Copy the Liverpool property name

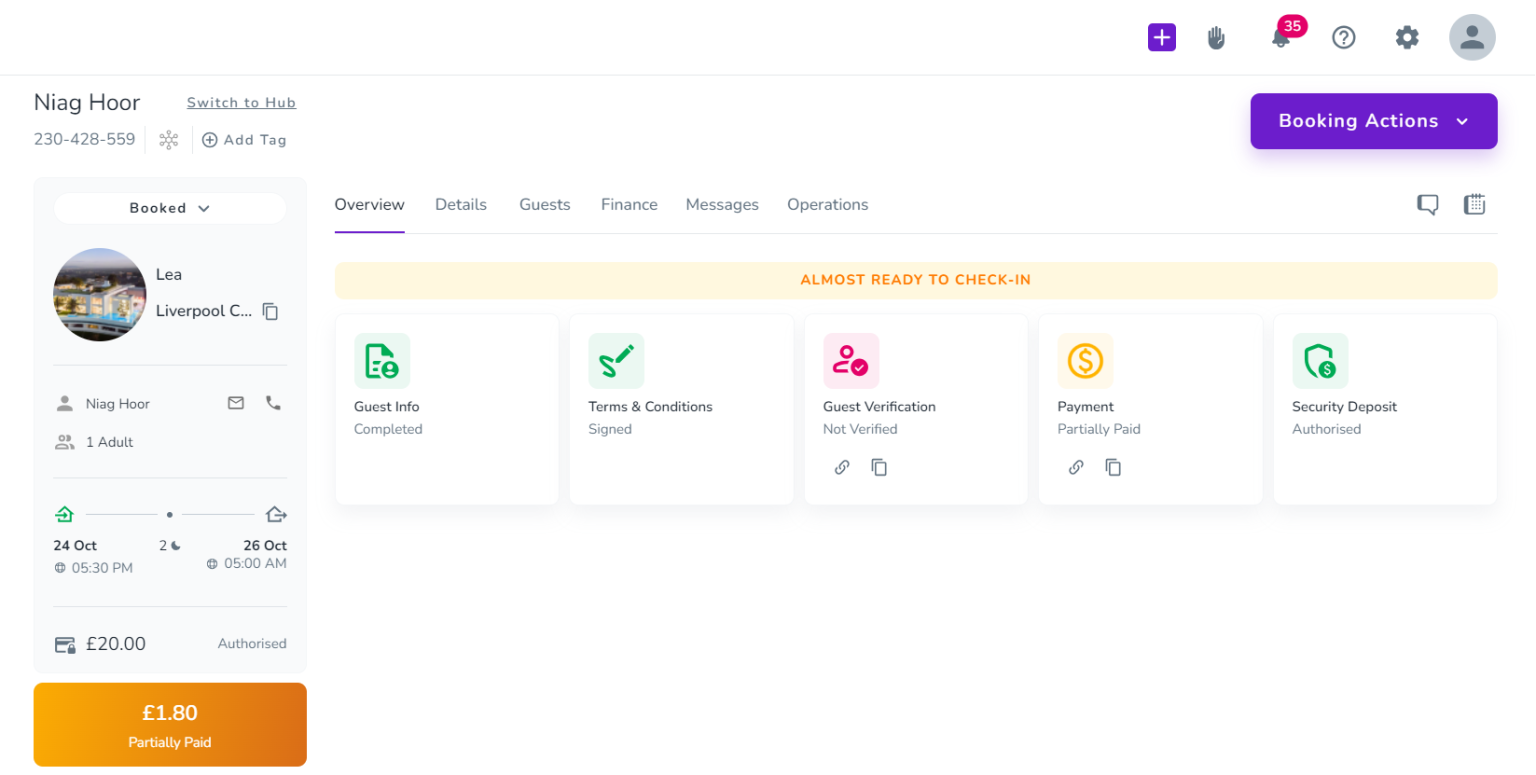[269, 311]
